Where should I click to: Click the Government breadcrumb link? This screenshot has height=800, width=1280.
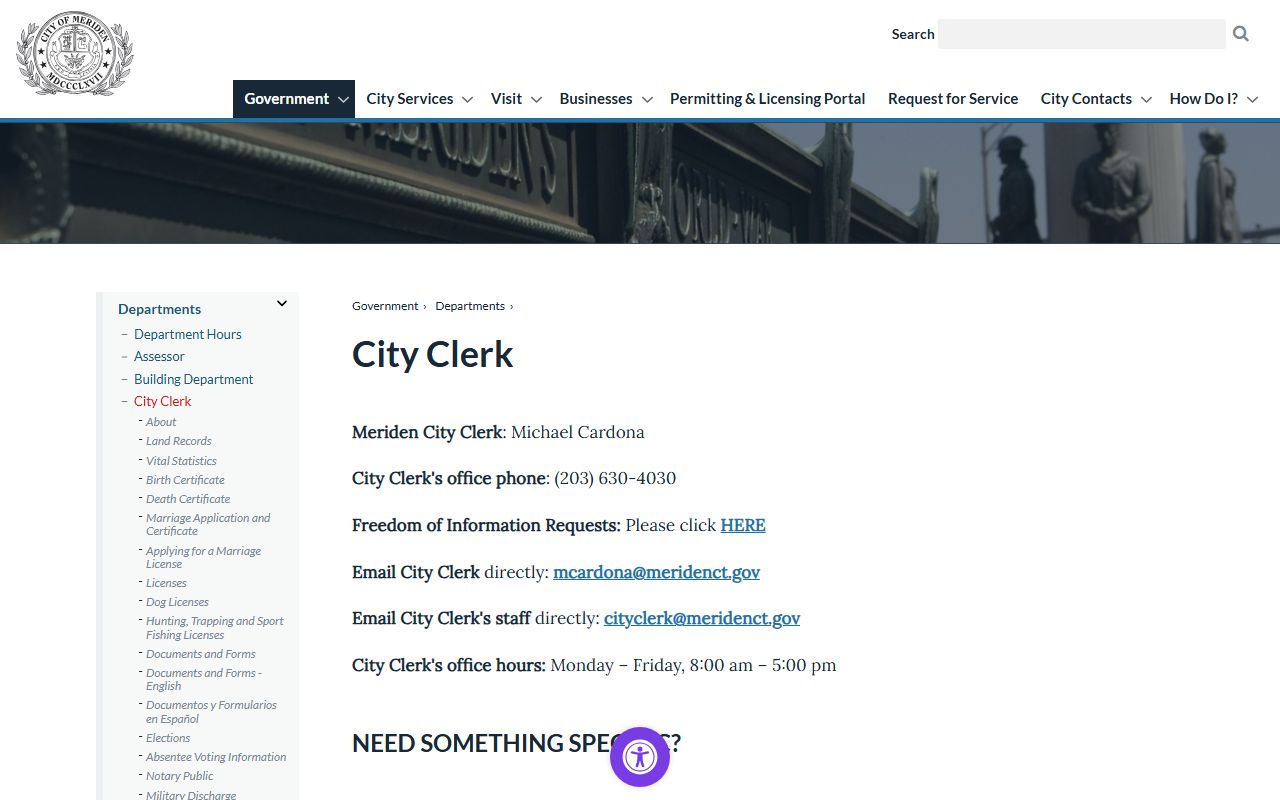385,306
